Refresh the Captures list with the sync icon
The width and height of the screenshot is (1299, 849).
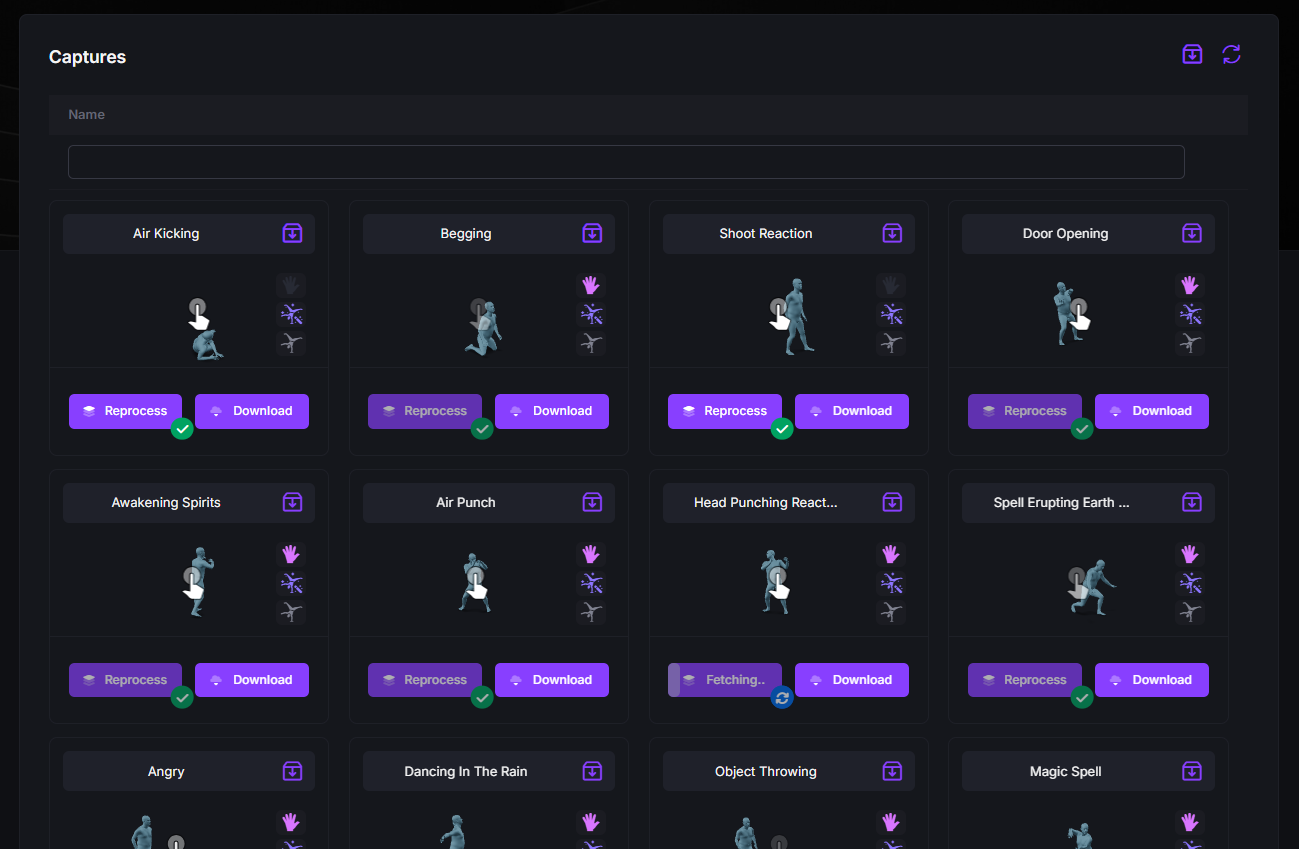coord(1231,54)
